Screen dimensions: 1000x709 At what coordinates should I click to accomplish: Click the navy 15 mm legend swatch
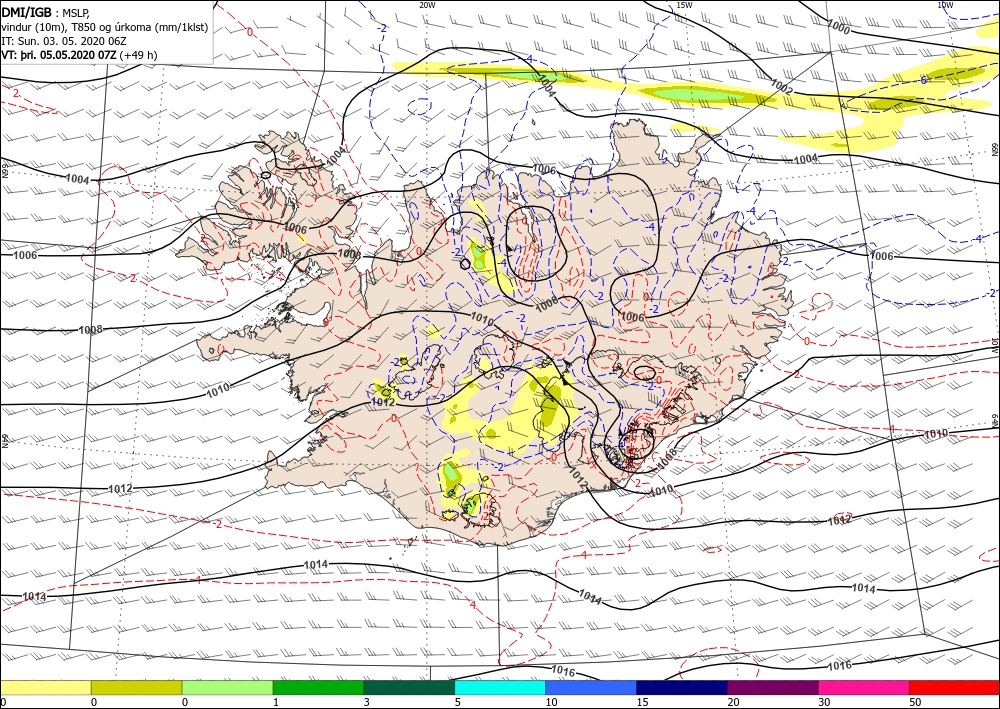pyautogui.click(x=682, y=687)
